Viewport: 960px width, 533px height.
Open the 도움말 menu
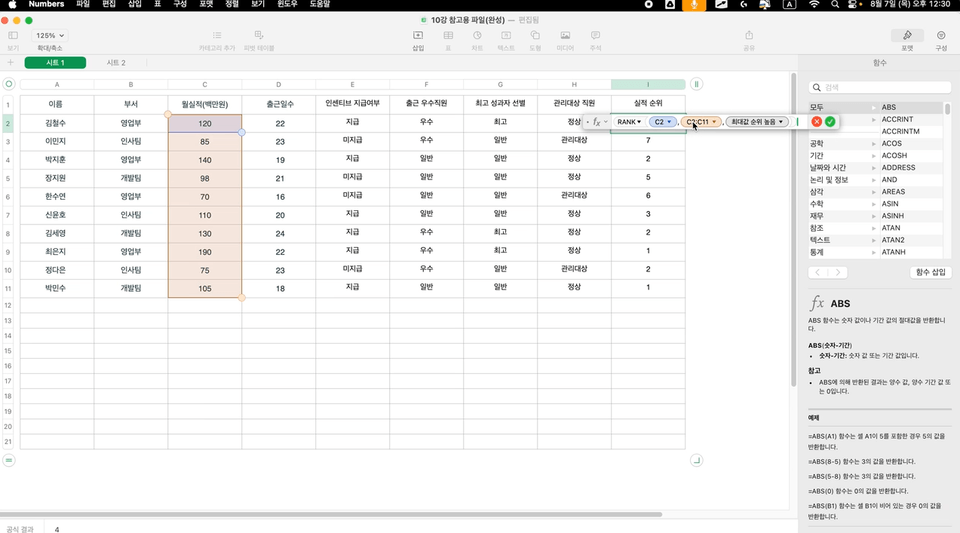point(320,4)
